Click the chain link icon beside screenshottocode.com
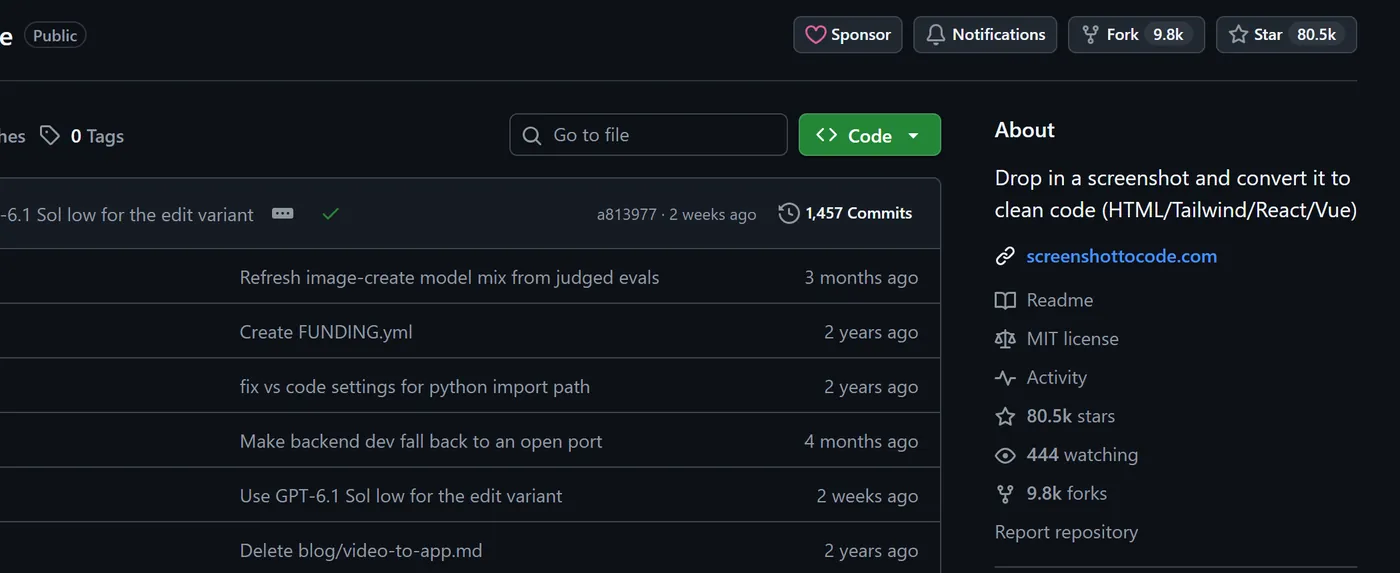This screenshot has height=573, width=1400. [1005, 256]
